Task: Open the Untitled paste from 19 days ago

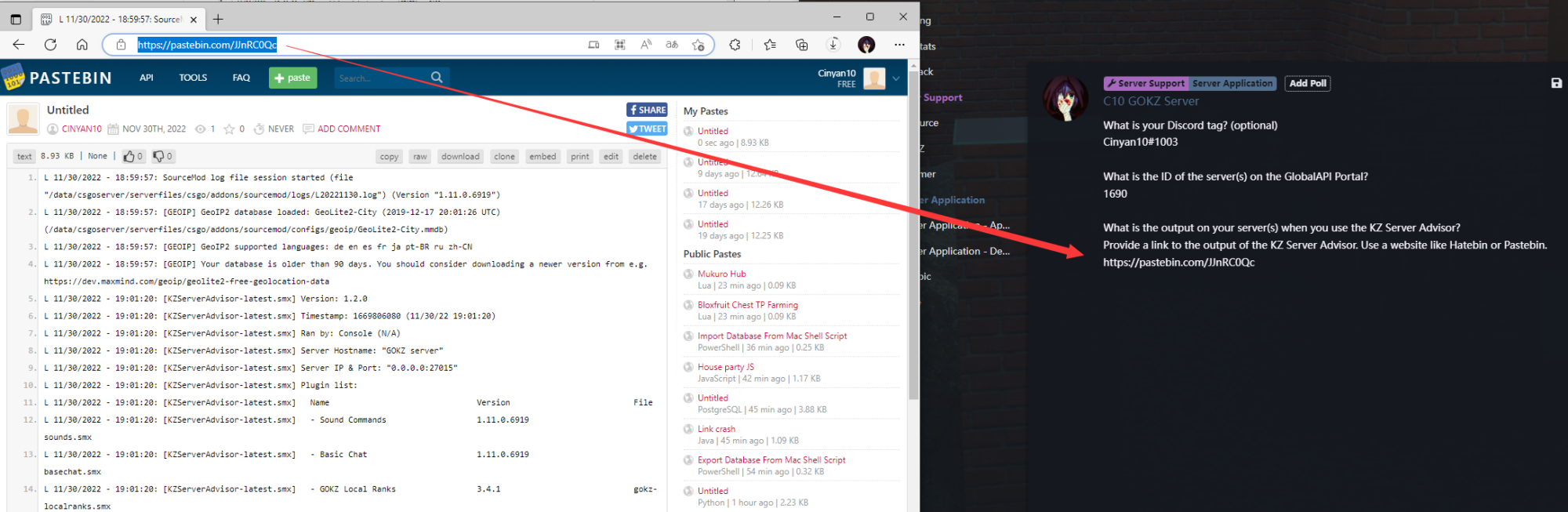Action: (x=713, y=224)
